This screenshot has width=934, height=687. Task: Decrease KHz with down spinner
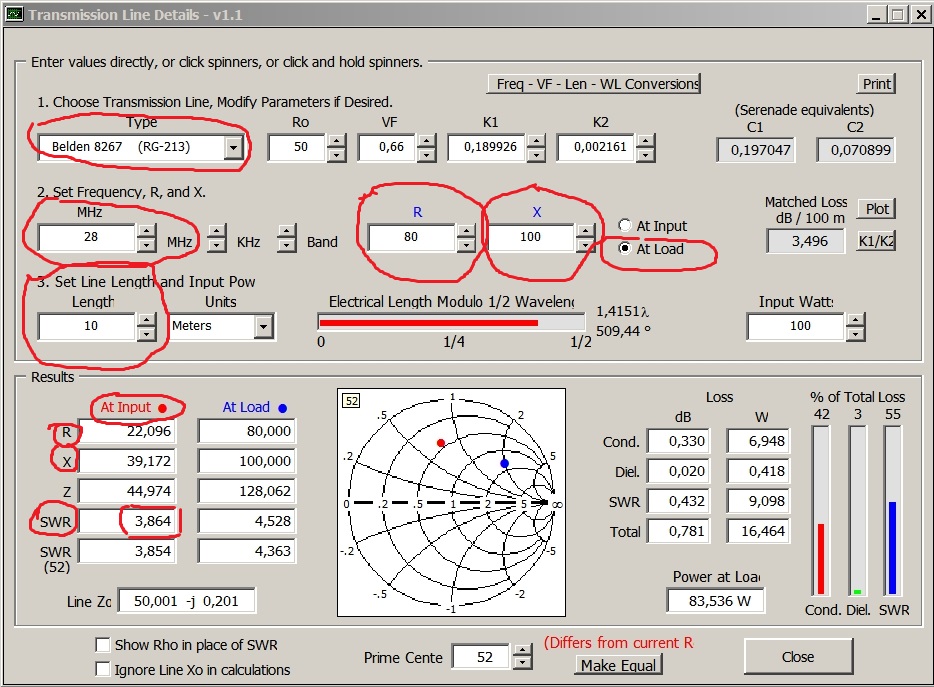(217, 244)
